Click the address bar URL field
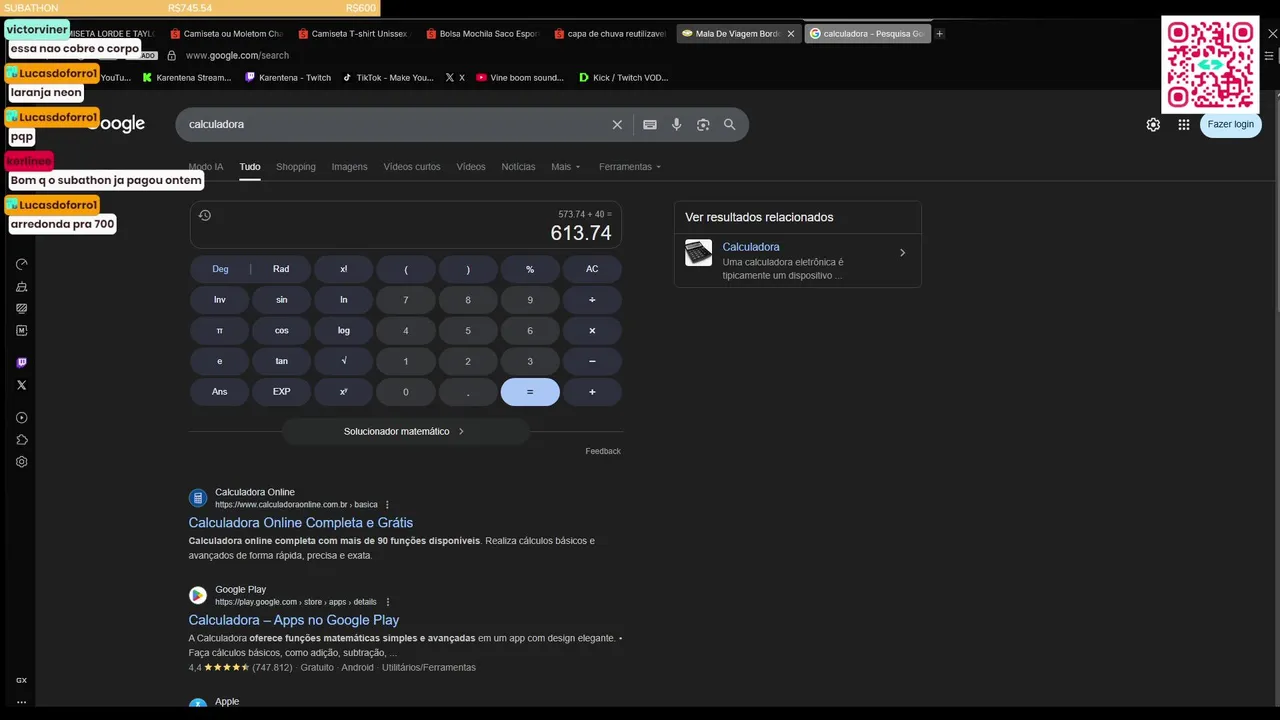This screenshot has width=1280, height=720. [x=237, y=56]
